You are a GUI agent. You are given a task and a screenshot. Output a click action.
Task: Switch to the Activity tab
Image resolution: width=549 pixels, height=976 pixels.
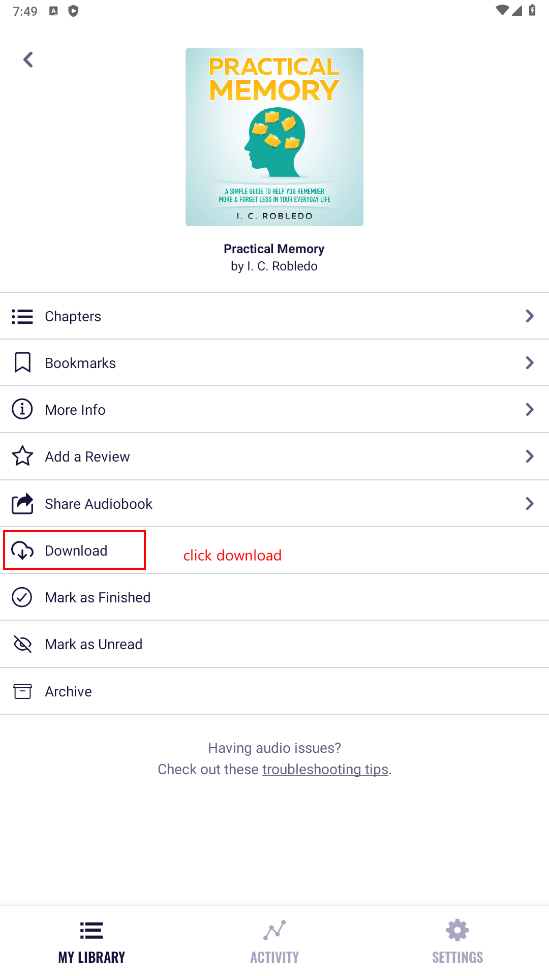(274, 942)
